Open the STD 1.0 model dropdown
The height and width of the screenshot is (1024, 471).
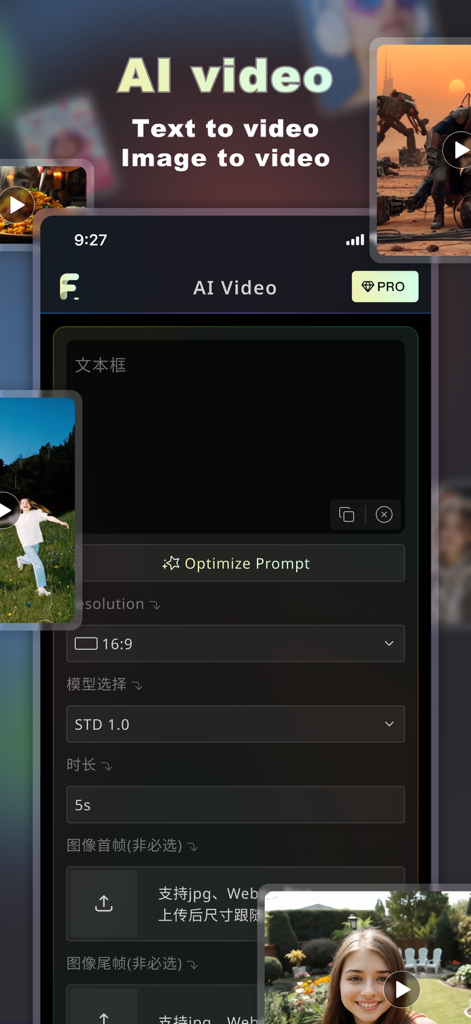point(235,724)
